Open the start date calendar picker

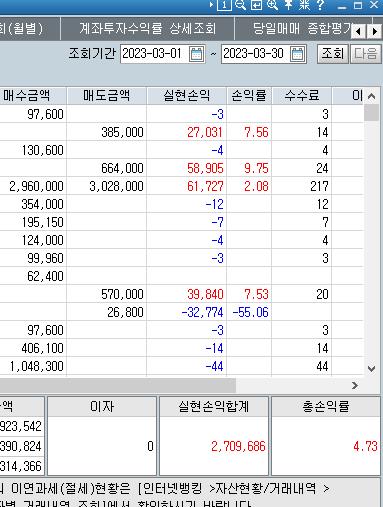click(196, 54)
